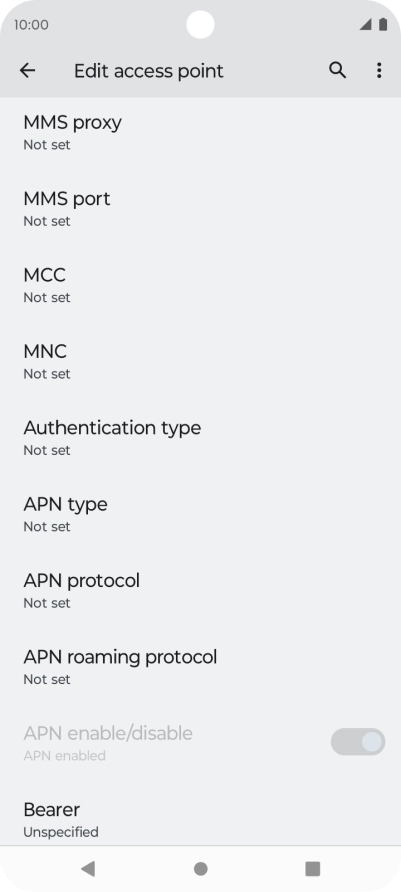The height and width of the screenshot is (892, 401).
Task: Tap the Edit access point title
Action: tap(148, 71)
